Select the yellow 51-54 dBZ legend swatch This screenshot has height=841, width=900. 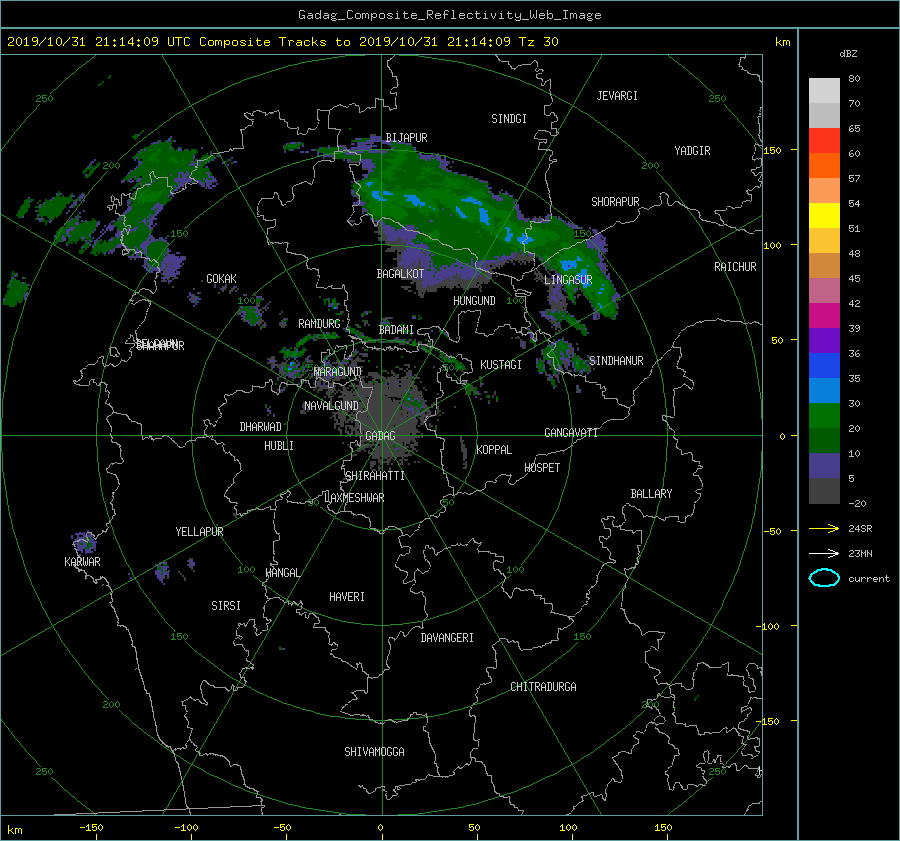(x=824, y=215)
